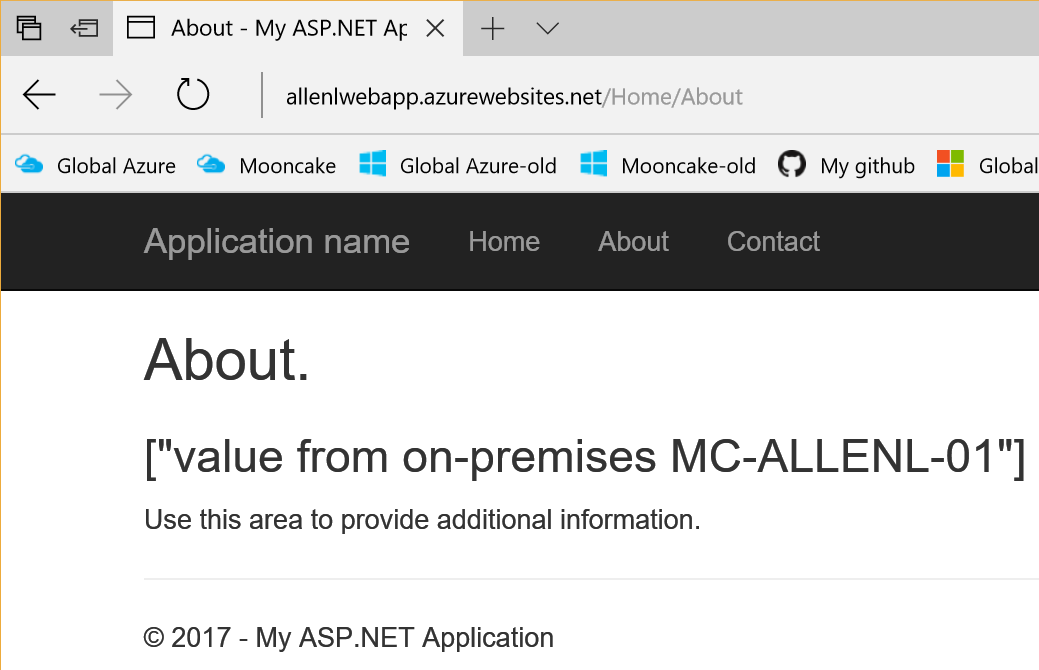
Task: Open the Contact page link
Action: click(773, 242)
